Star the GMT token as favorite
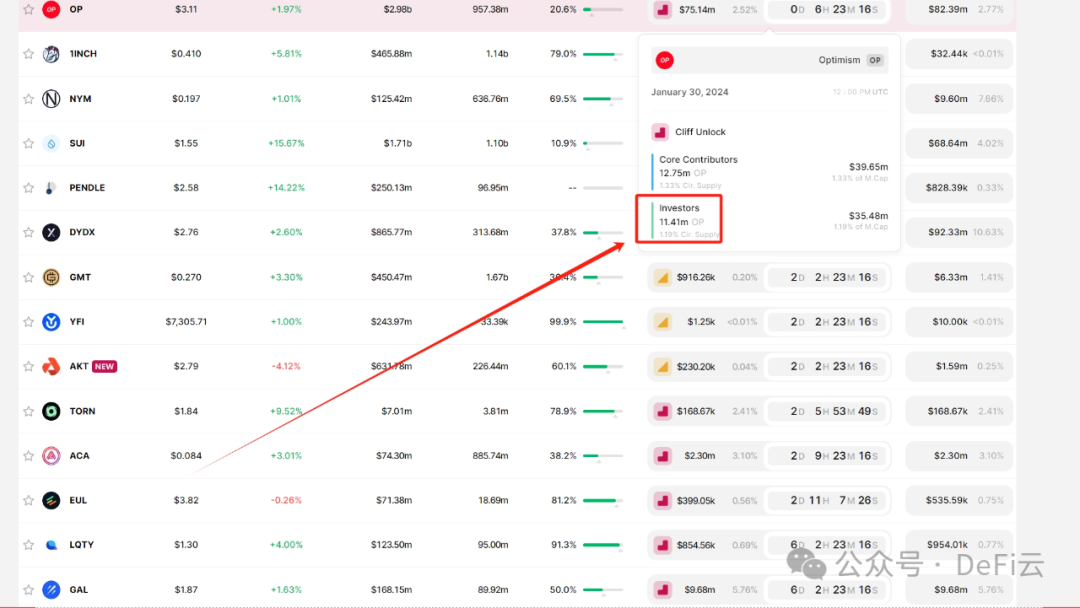The image size is (1080, 608). point(28,277)
